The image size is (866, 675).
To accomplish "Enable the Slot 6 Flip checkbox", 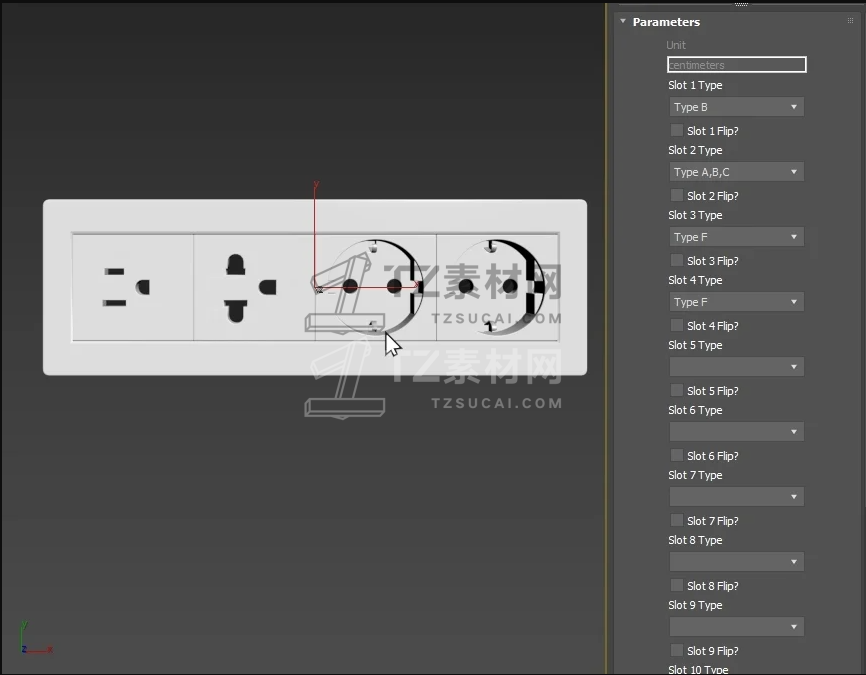I will pos(677,455).
